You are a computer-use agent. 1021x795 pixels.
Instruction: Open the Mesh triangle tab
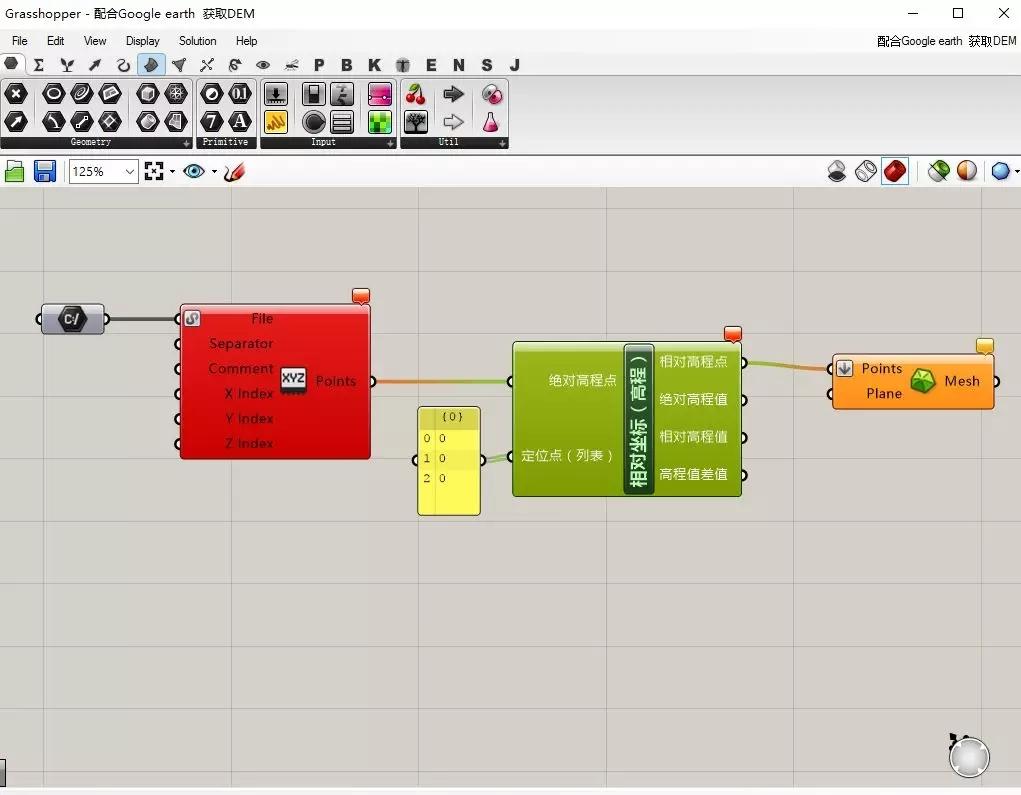pyautogui.click(x=179, y=65)
